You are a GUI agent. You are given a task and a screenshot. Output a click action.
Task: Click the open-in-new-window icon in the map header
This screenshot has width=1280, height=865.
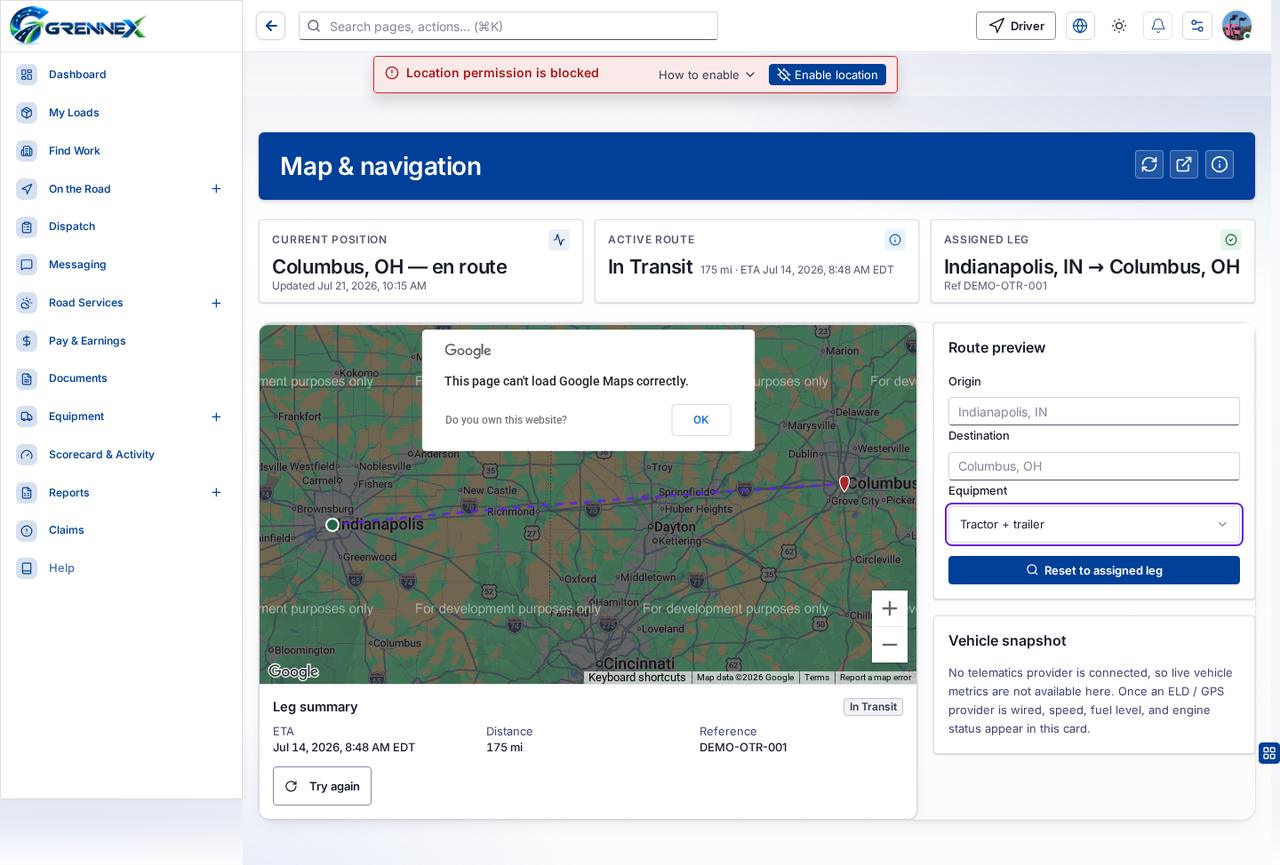pos(1184,164)
